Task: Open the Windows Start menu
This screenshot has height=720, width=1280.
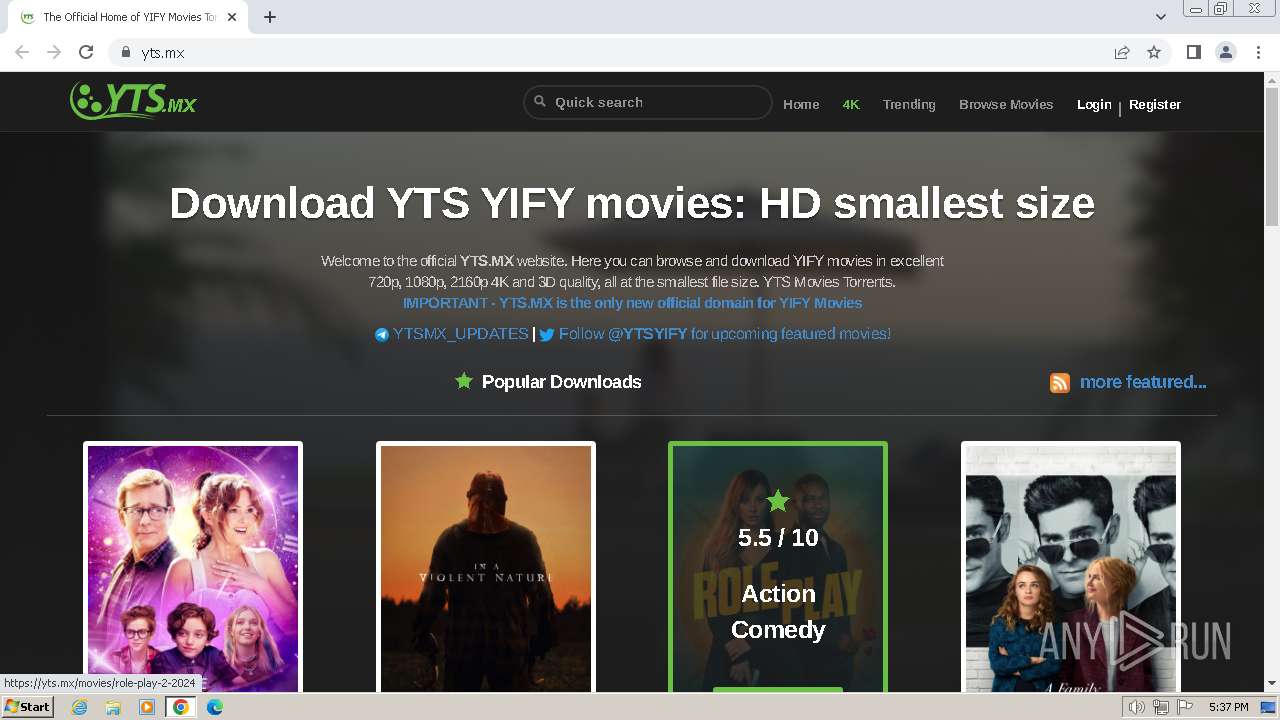Action: [x=27, y=707]
